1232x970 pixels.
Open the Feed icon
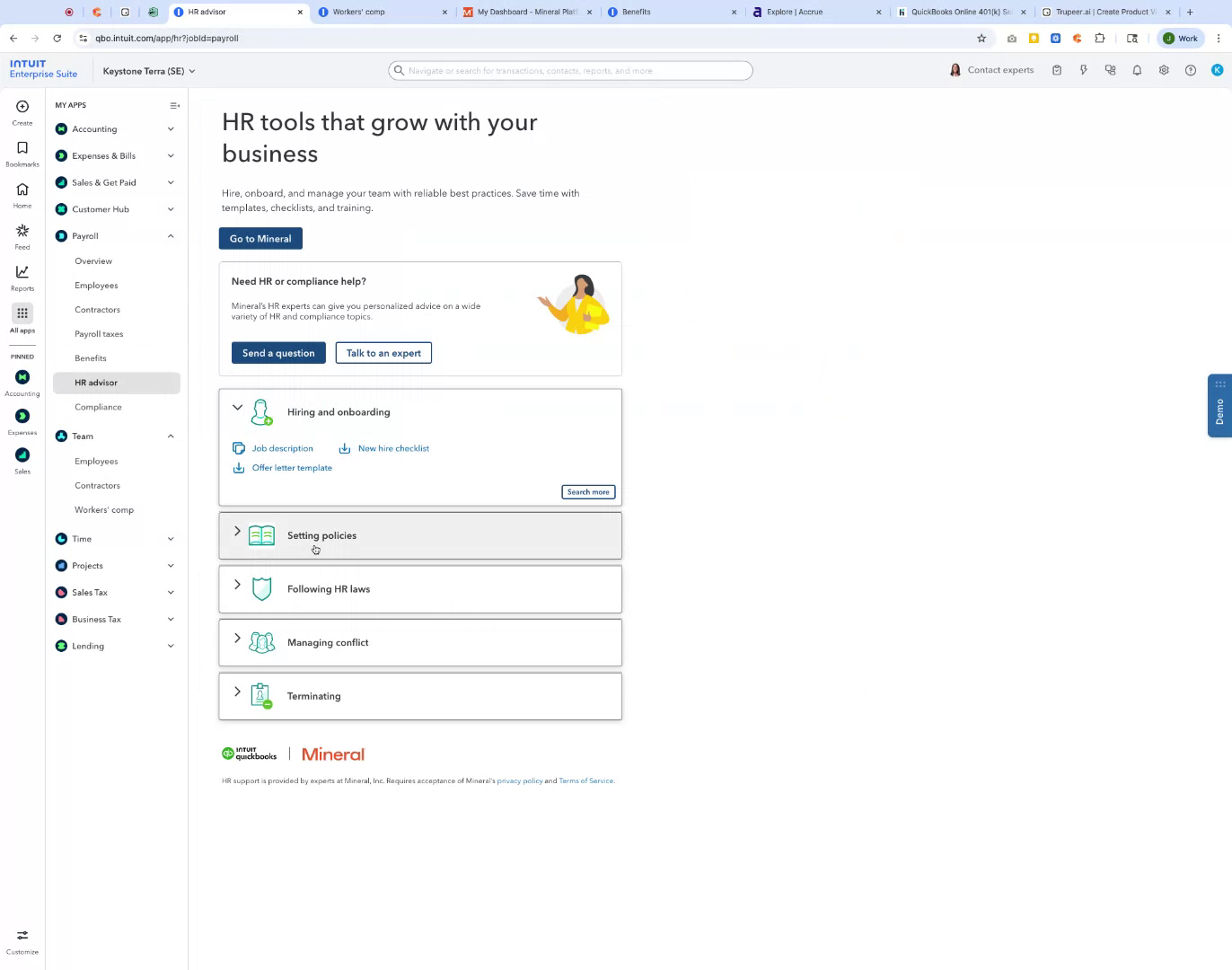(x=22, y=231)
